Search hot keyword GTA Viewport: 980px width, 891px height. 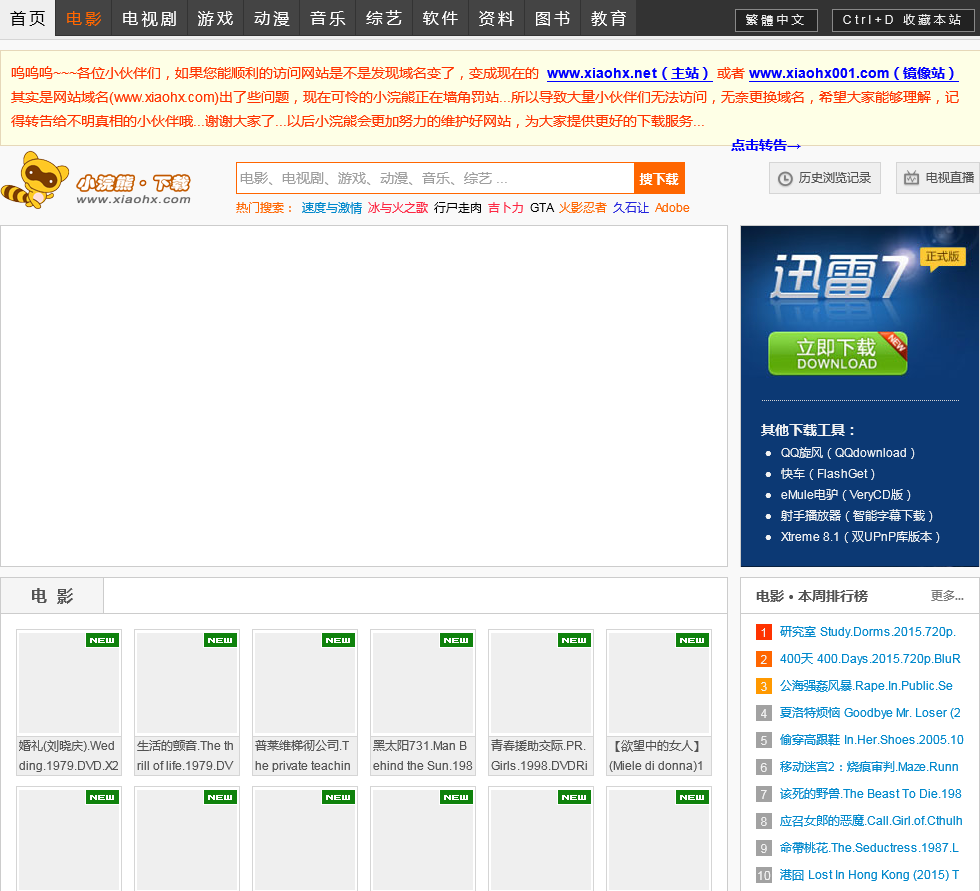542,208
